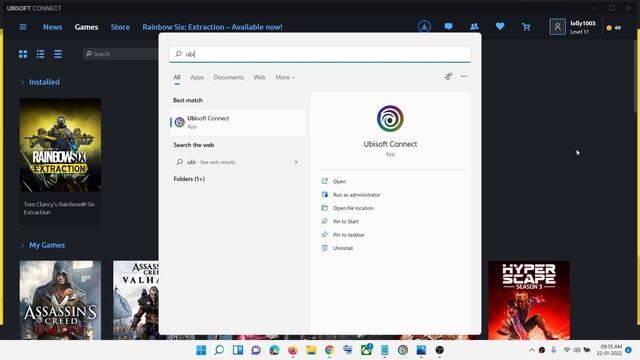Open the chat messages icon
The width and height of the screenshot is (640, 360).
point(448,27)
